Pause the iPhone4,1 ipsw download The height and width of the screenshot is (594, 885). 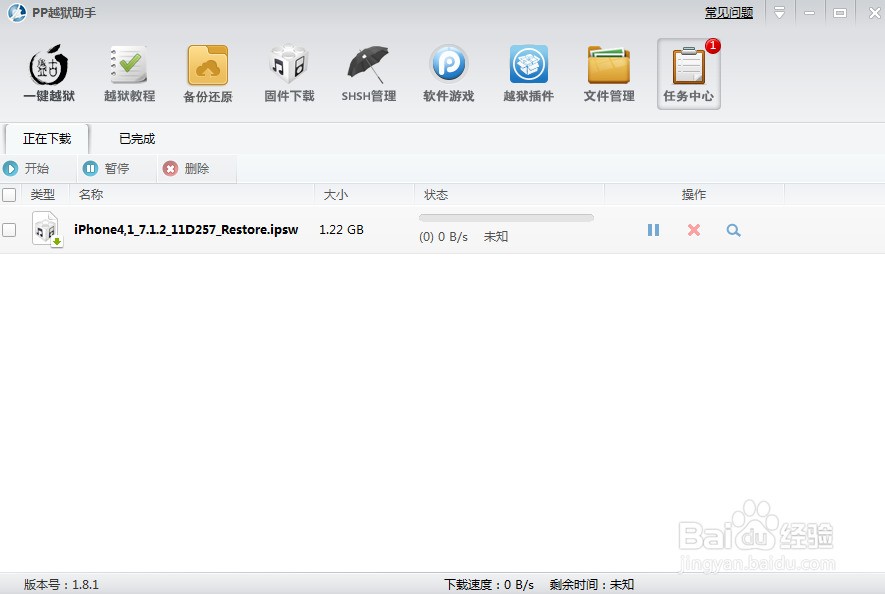(653, 230)
